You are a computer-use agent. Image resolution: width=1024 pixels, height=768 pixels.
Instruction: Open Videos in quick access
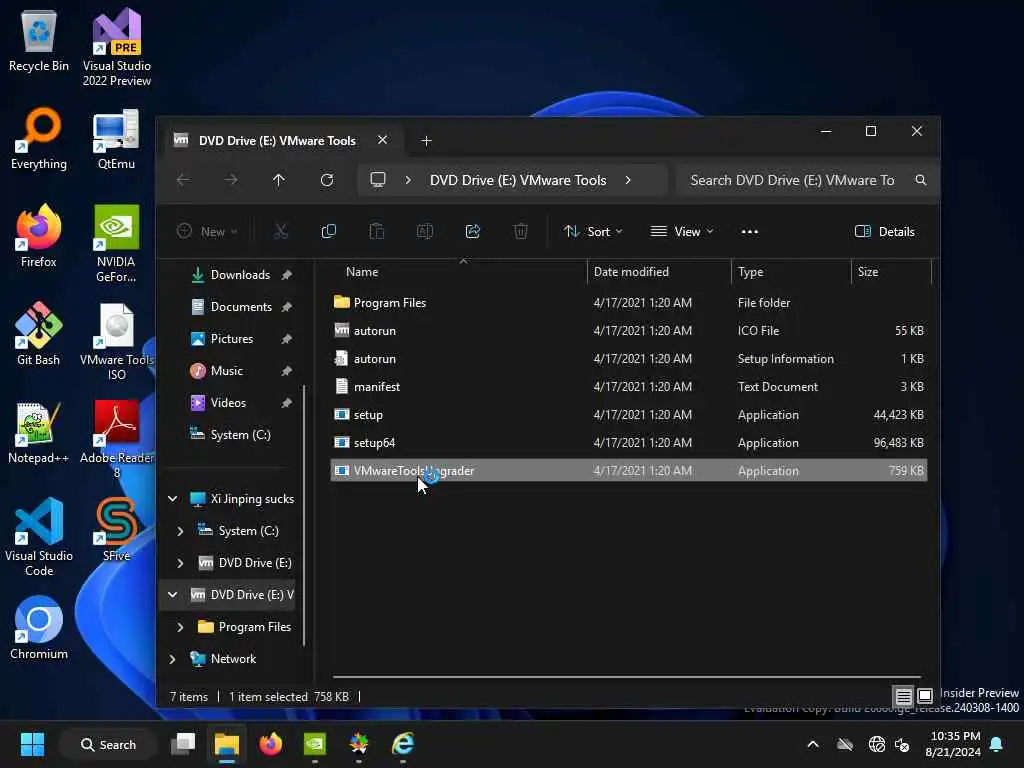pos(228,403)
